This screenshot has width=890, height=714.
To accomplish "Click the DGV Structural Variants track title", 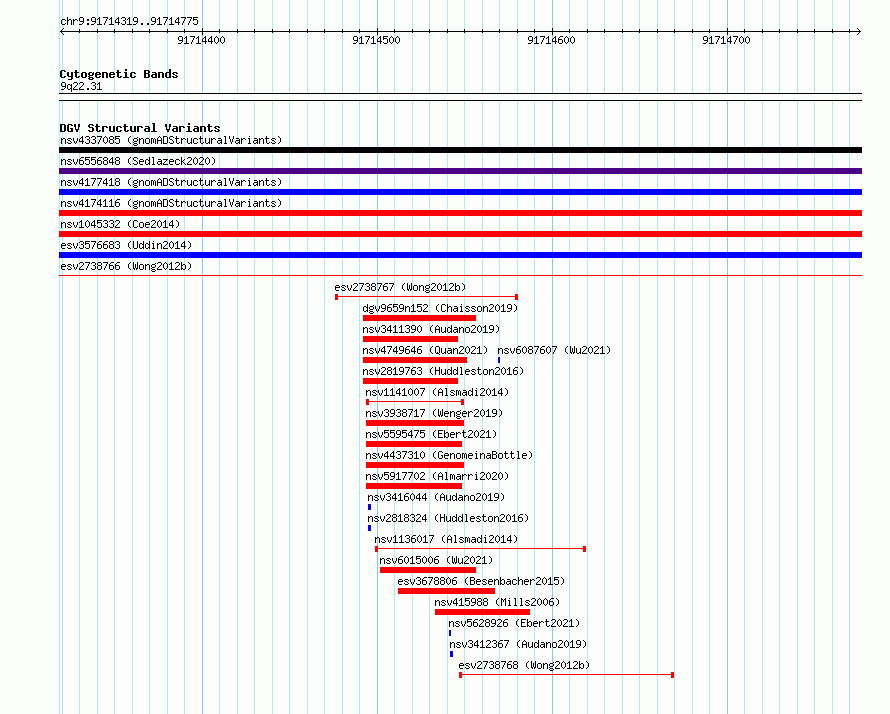I will [140, 128].
